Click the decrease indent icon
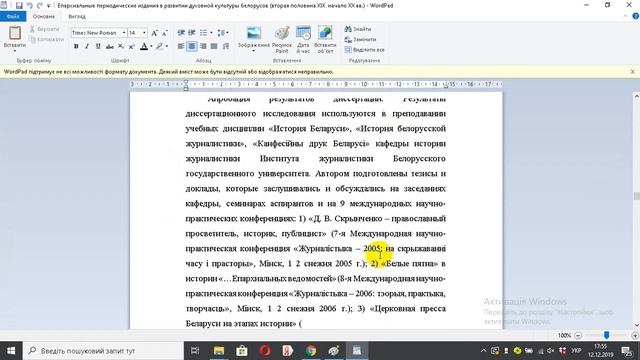Image resolution: width=640 pixels, height=360 pixels. [x=181, y=33]
